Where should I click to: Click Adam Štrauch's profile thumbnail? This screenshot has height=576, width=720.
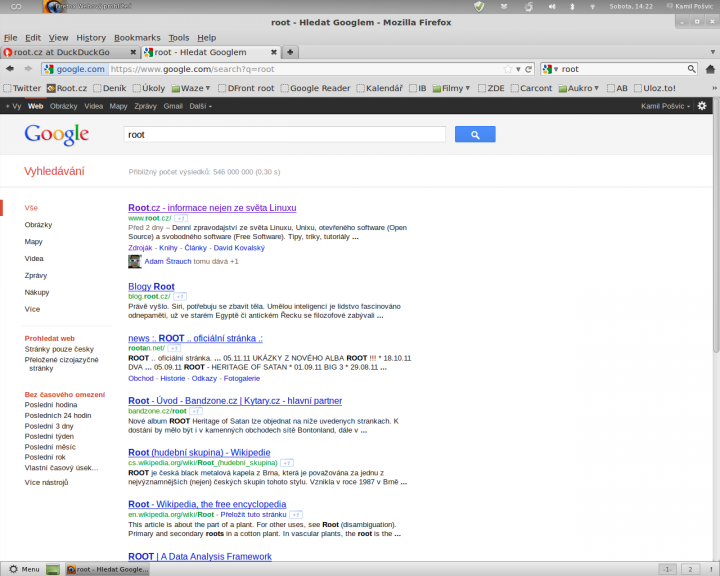(x=135, y=261)
